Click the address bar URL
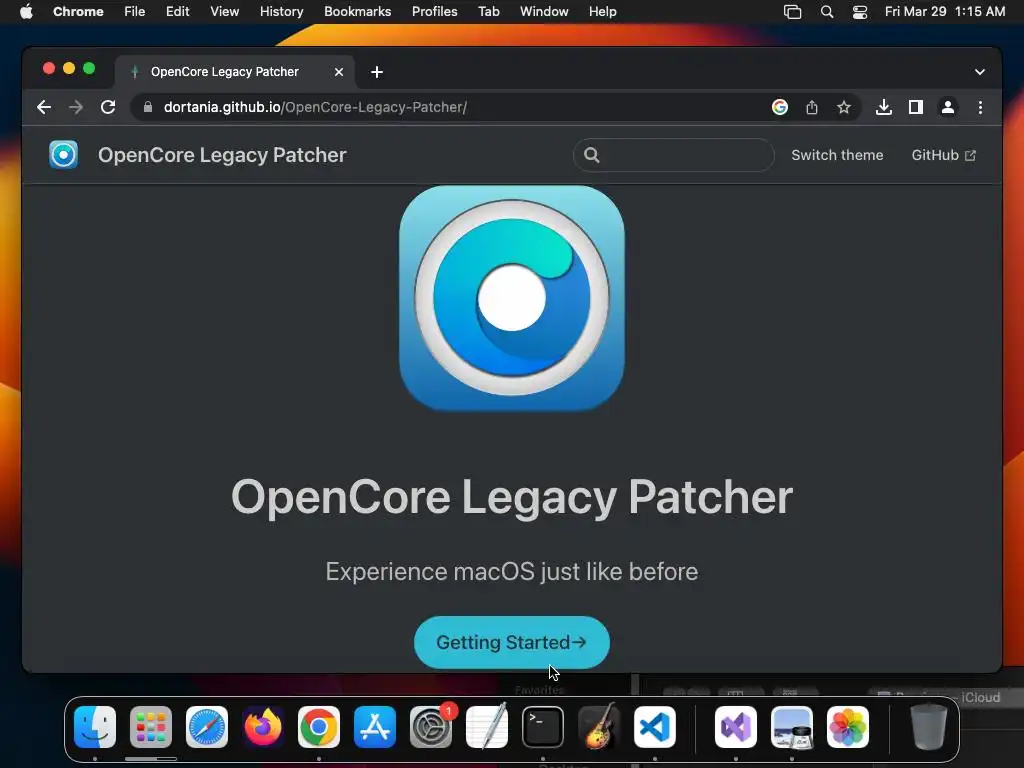Viewport: 1024px width, 768px height. pyautogui.click(x=315, y=107)
